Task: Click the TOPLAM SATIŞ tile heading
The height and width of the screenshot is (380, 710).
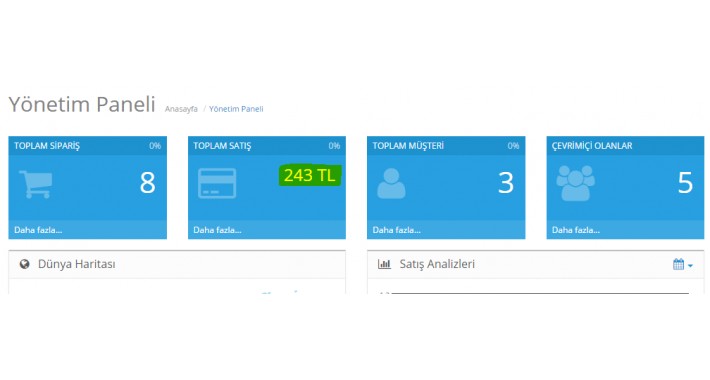Action: tap(222, 146)
